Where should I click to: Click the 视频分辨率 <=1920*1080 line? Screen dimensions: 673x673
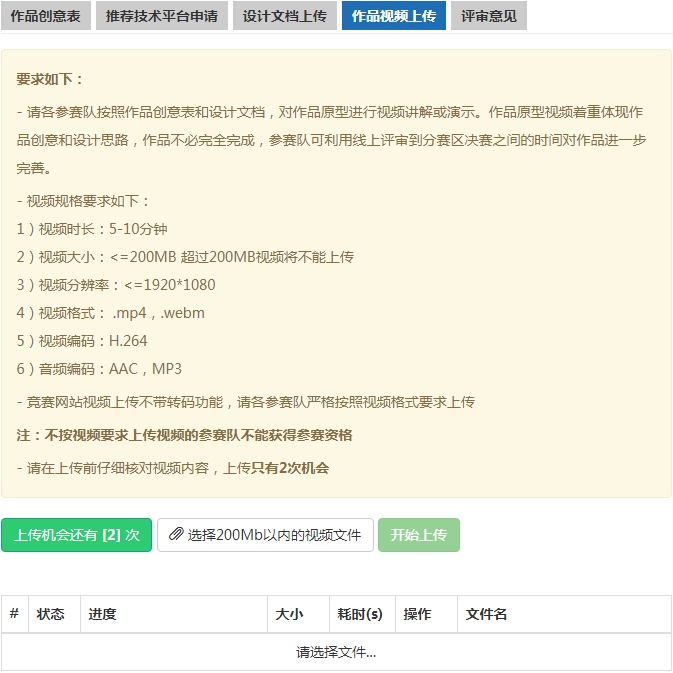[116, 285]
